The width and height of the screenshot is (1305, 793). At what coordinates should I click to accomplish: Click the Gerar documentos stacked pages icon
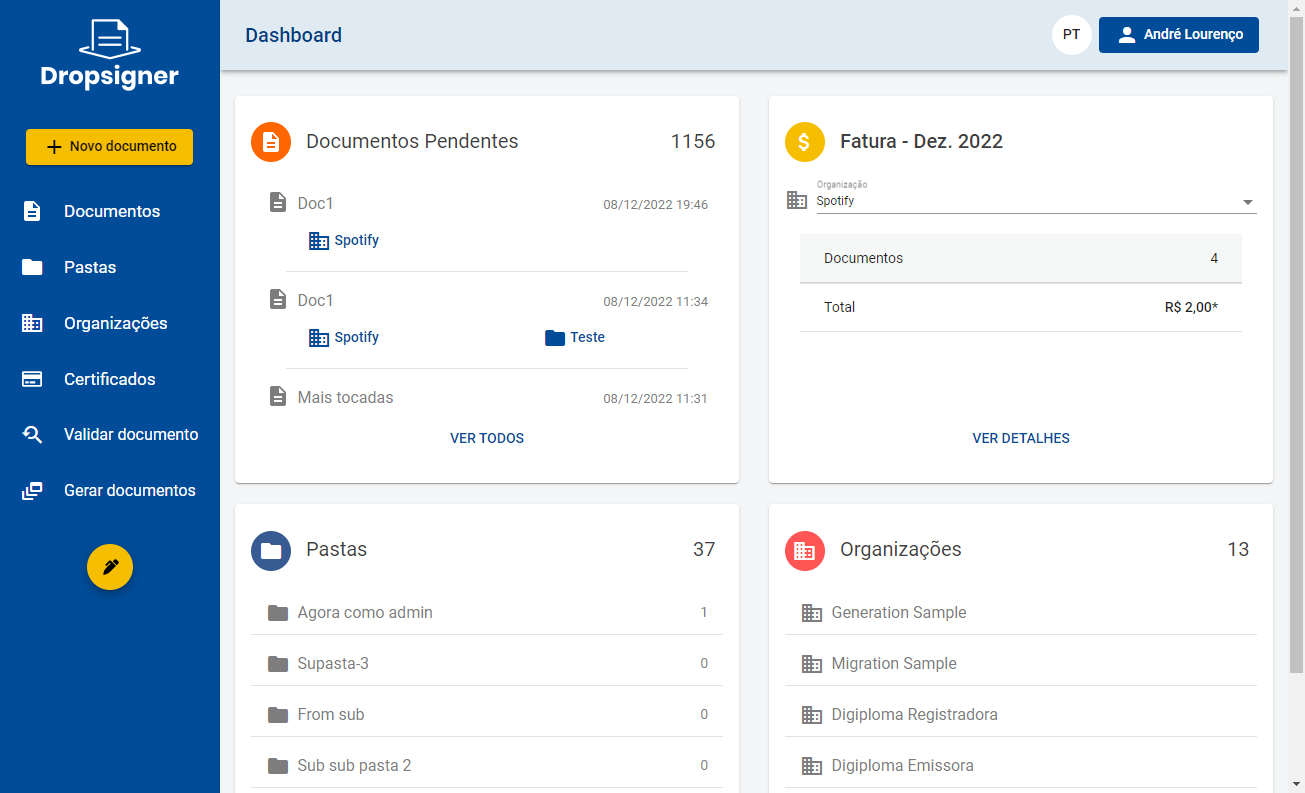32,491
